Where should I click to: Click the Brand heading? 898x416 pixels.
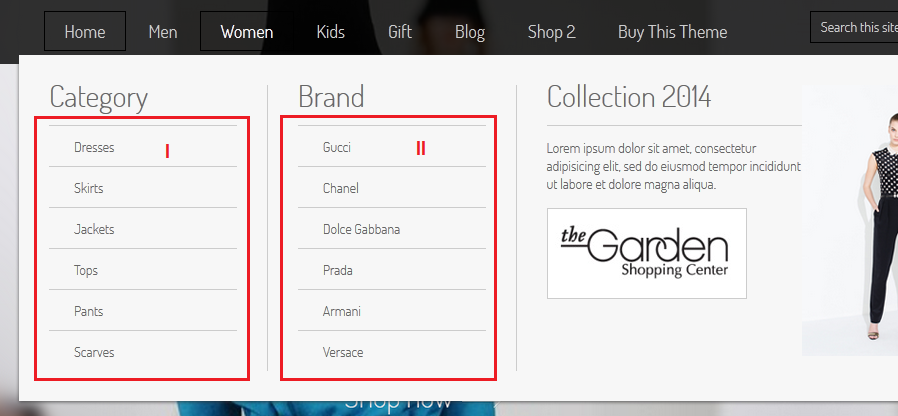click(331, 96)
